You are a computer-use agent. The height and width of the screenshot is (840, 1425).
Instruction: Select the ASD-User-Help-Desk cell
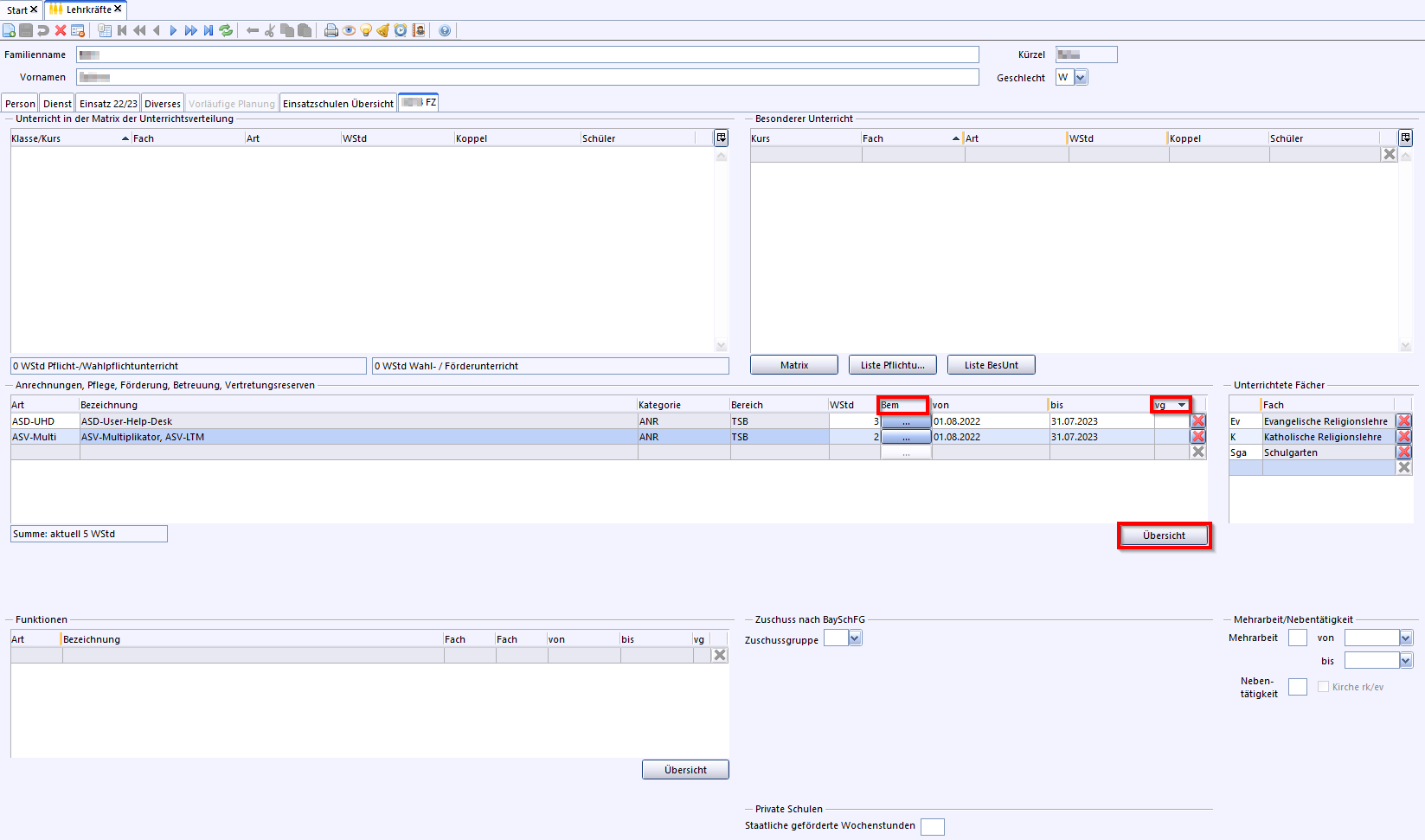(x=358, y=421)
